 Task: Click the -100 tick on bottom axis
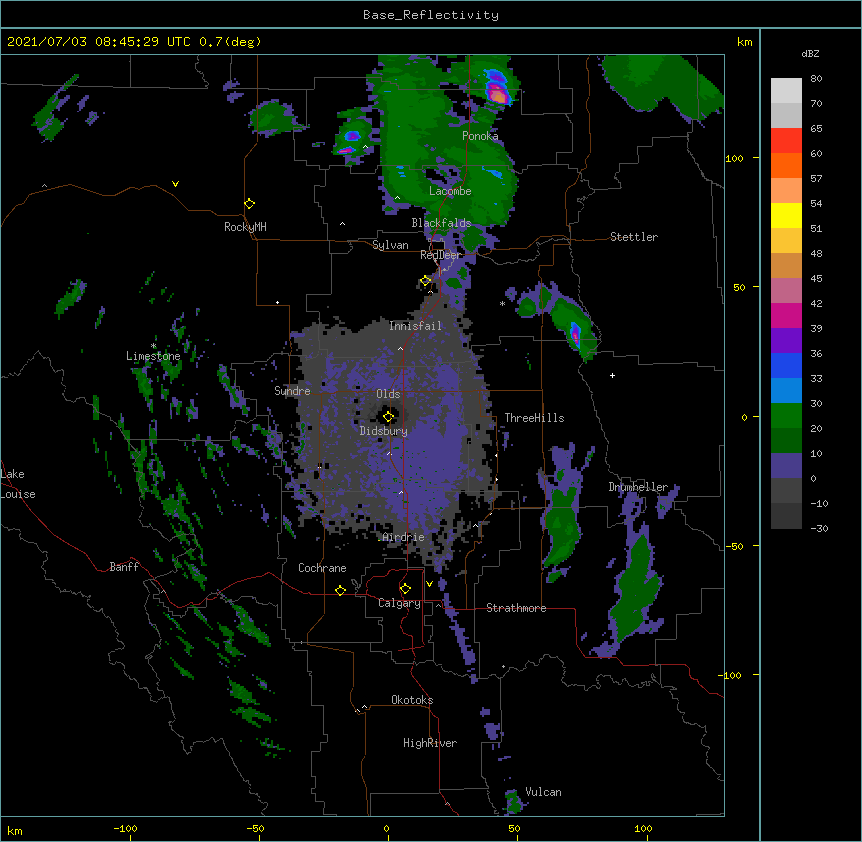pyautogui.click(x=125, y=829)
